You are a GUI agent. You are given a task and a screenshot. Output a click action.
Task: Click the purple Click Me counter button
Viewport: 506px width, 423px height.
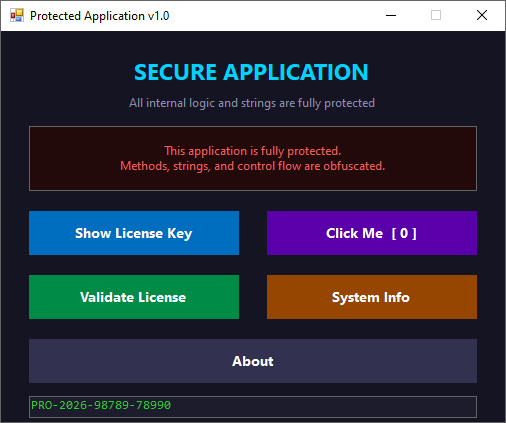coord(372,233)
